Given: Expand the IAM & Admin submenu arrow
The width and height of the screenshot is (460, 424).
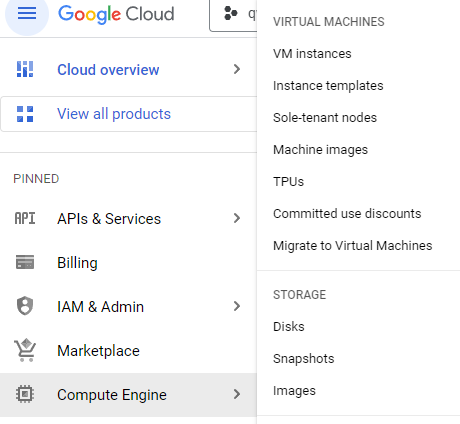Looking at the screenshot, I should coord(237,306).
